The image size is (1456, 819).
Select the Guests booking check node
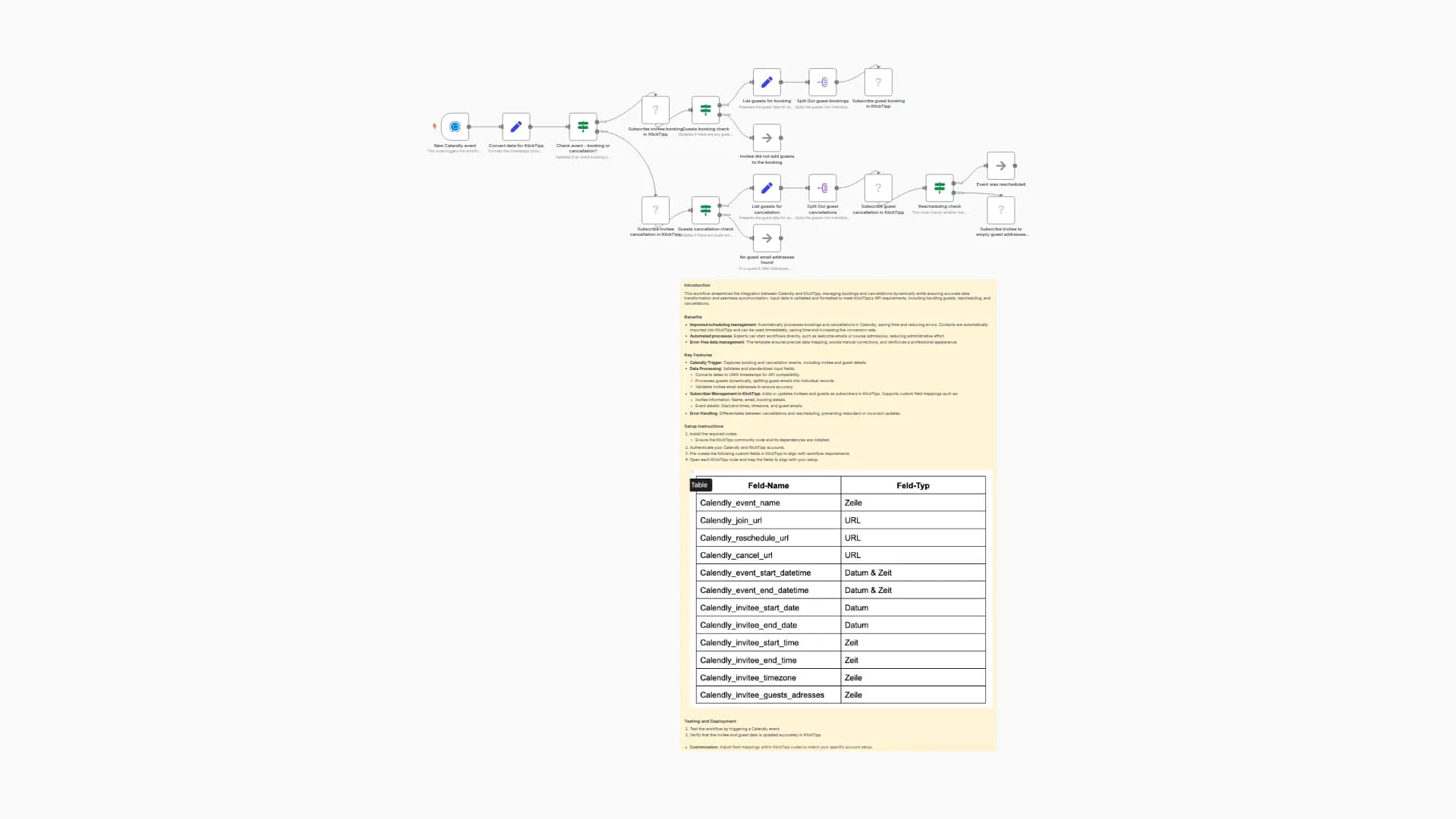705,110
